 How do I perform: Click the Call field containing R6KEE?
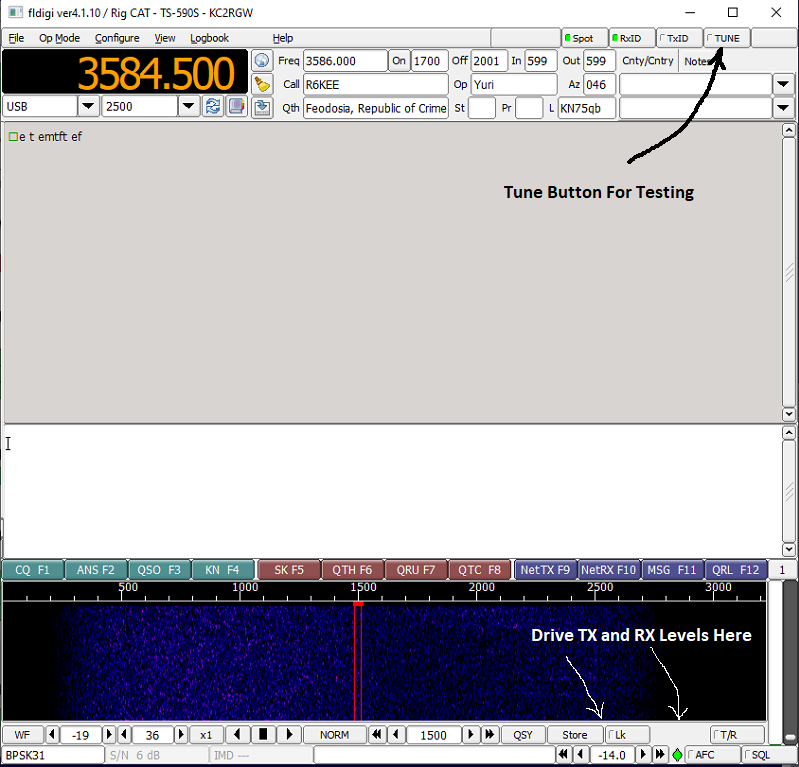[x=376, y=85]
